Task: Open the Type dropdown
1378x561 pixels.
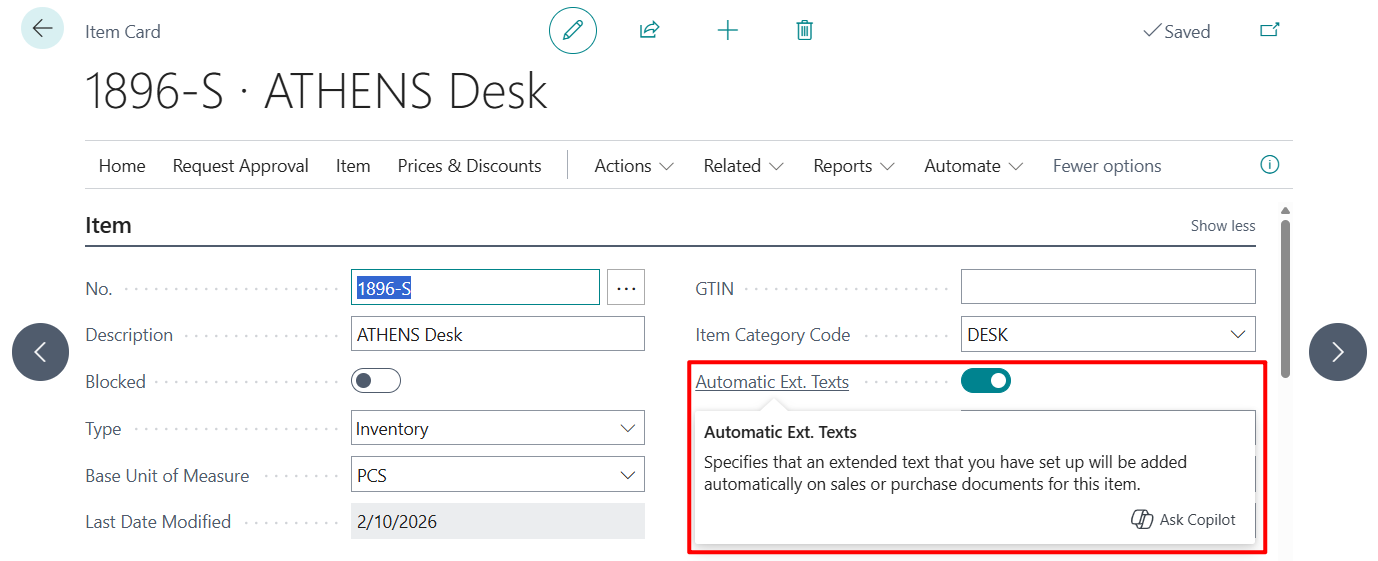Action: coord(627,429)
